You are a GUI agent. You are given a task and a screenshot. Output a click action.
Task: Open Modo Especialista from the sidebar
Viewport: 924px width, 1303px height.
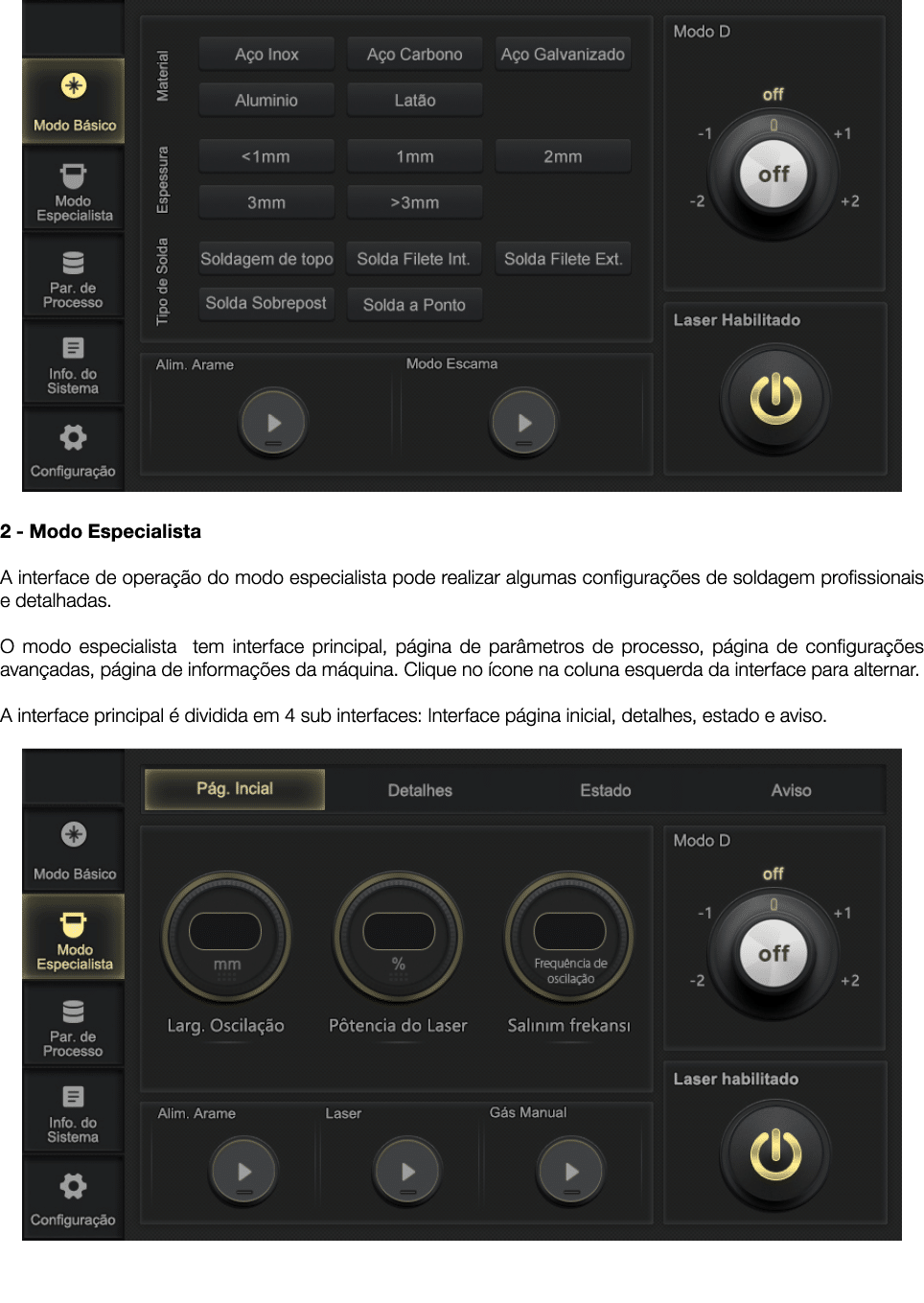click(73, 189)
